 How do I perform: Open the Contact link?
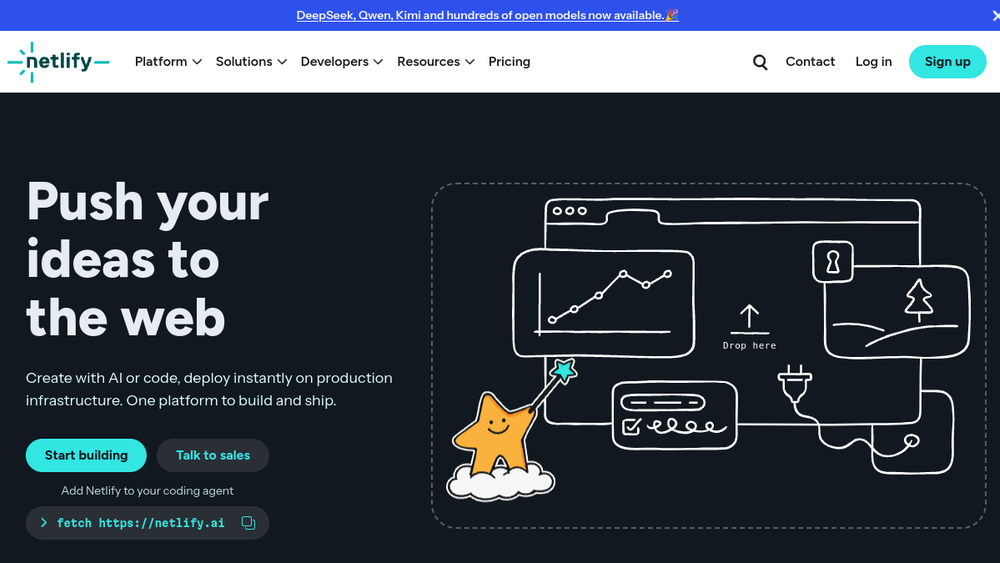coord(810,62)
